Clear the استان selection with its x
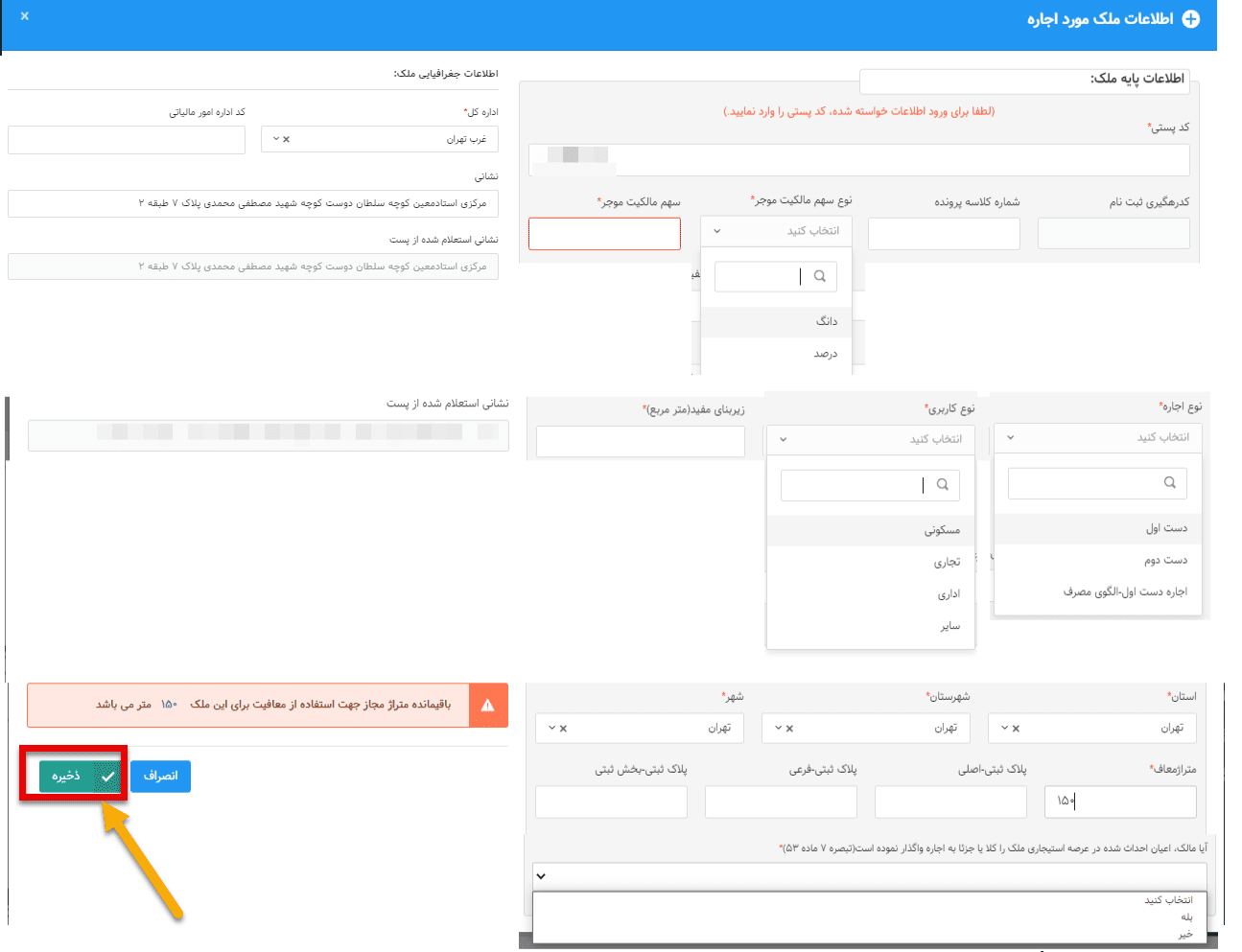 point(1016,729)
